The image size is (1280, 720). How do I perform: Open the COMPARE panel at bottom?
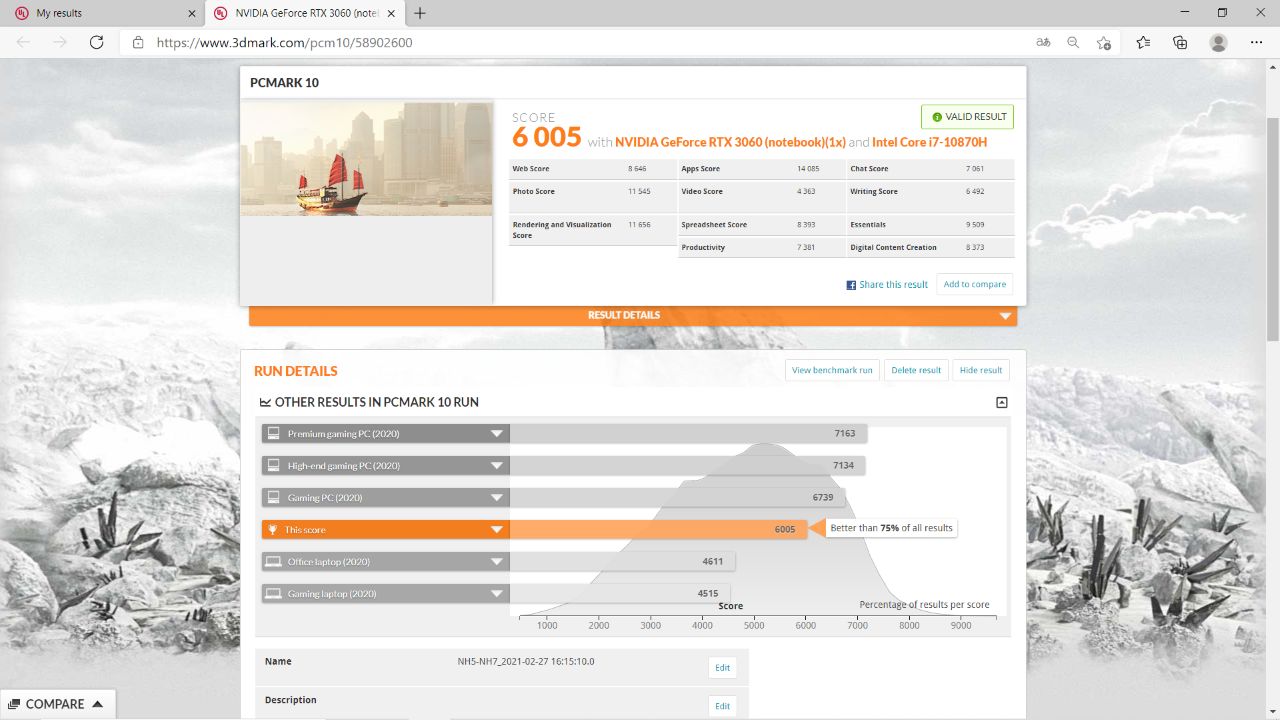coord(58,704)
